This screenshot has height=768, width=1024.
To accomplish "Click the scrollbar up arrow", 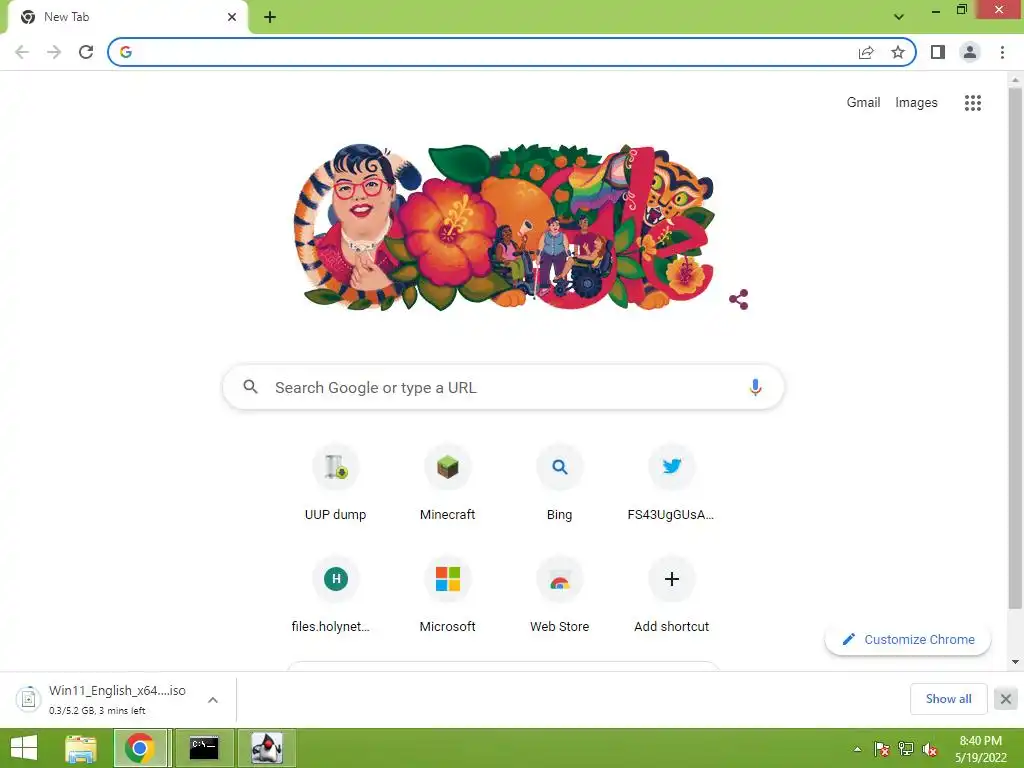I will 1015,79.
